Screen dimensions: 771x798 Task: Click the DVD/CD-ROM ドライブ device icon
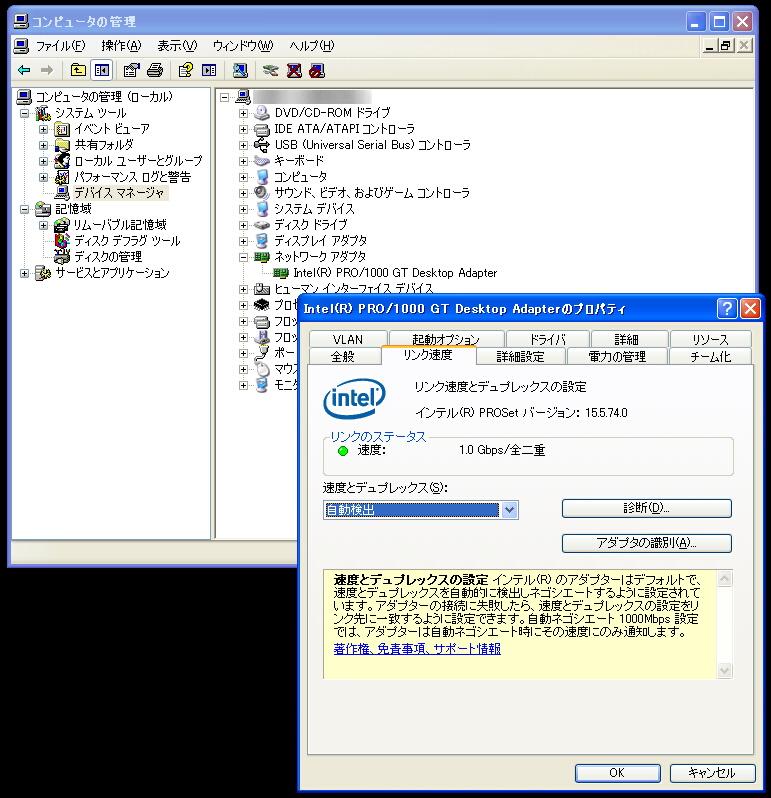pyautogui.click(x=262, y=112)
